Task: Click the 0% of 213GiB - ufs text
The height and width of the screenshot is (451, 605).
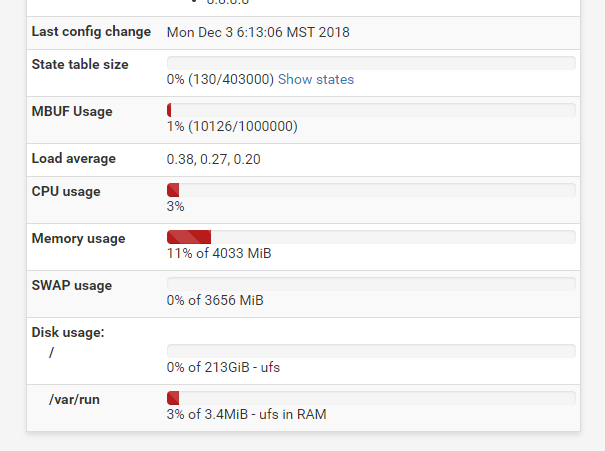Action: pyautogui.click(x=223, y=367)
